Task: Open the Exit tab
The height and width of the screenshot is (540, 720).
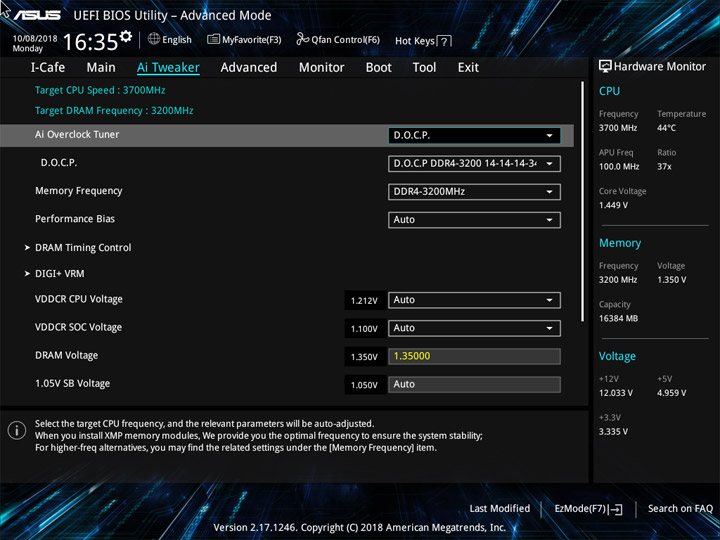Action: [468, 68]
